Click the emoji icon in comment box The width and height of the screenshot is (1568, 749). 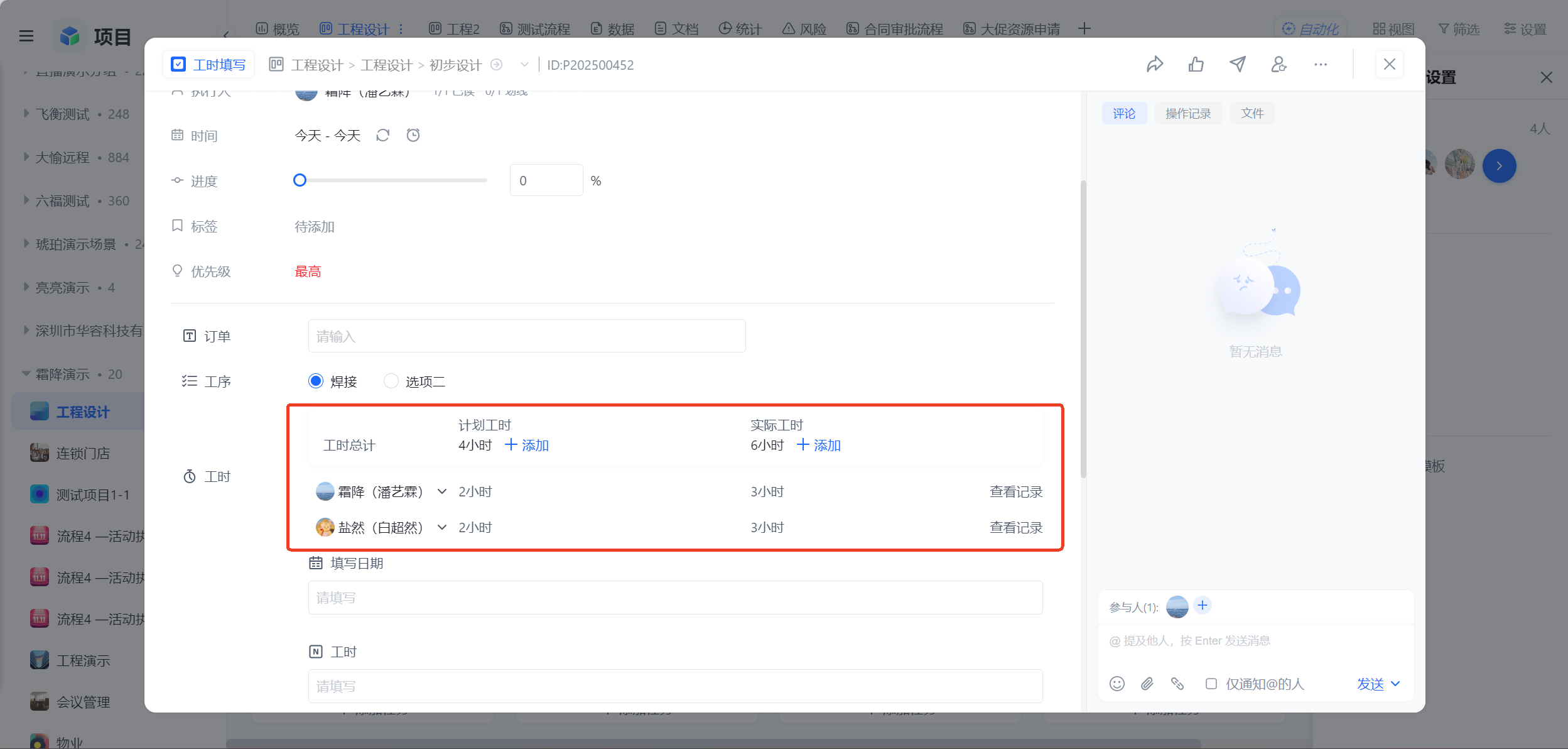[1117, 684]
